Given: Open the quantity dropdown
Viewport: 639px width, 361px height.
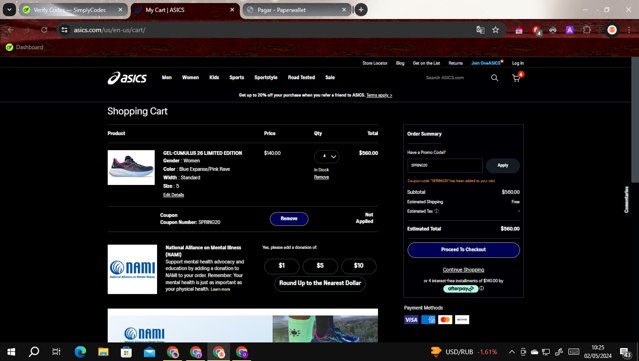Looking at the screenshot, I should coord(326,156).
